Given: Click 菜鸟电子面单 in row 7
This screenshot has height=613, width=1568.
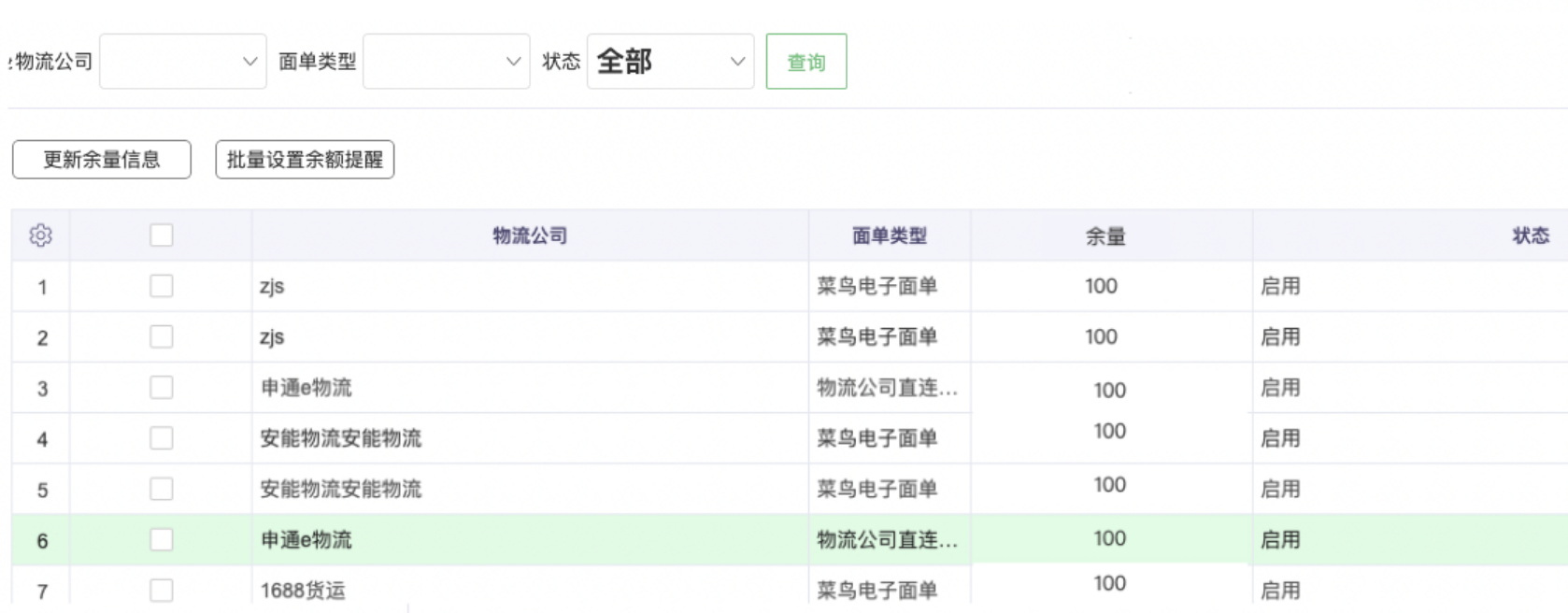Looking at the screenshot, I should (x=877, y=590).
